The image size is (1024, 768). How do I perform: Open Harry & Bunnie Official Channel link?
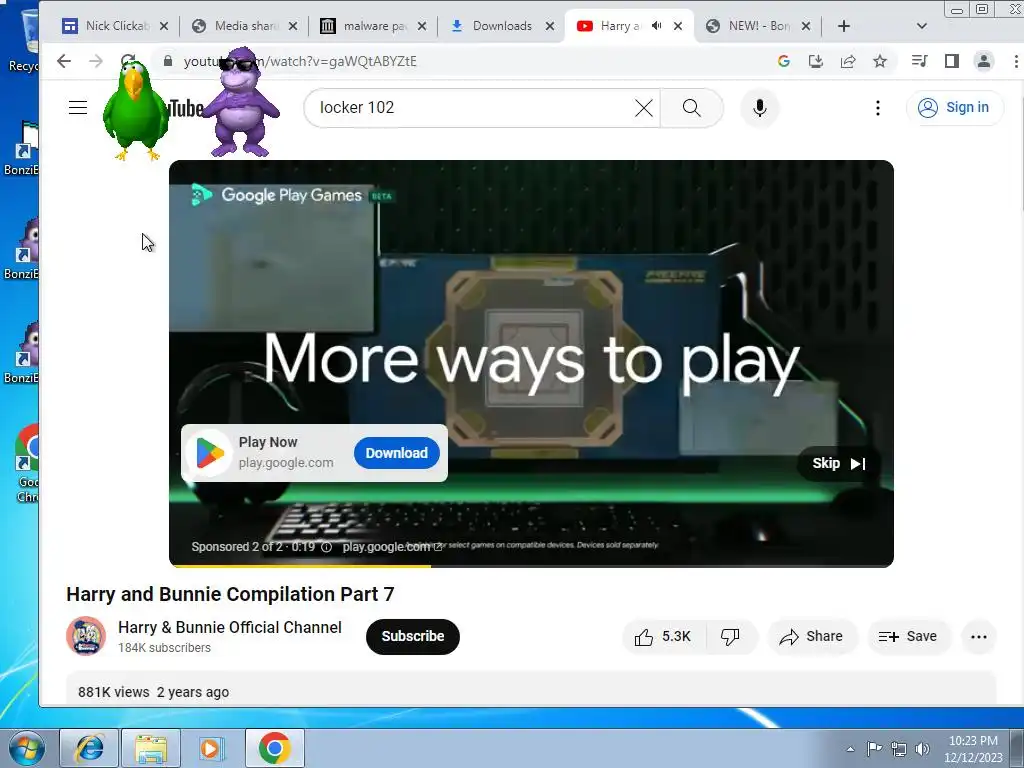click(230, 628)
